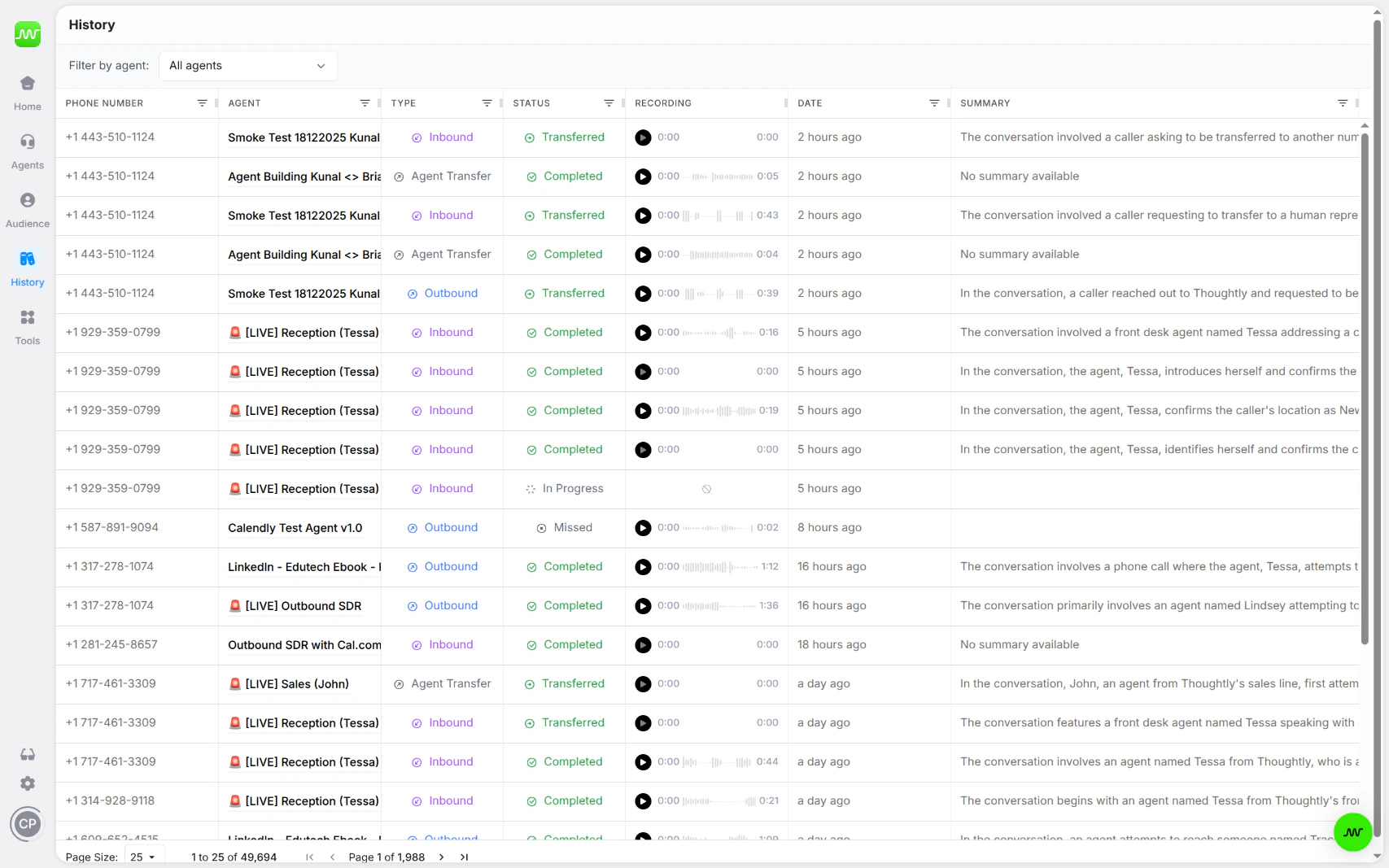The image size is (1389, 868).
Task: Jump to the last page of history
Action: pos(464,857)
